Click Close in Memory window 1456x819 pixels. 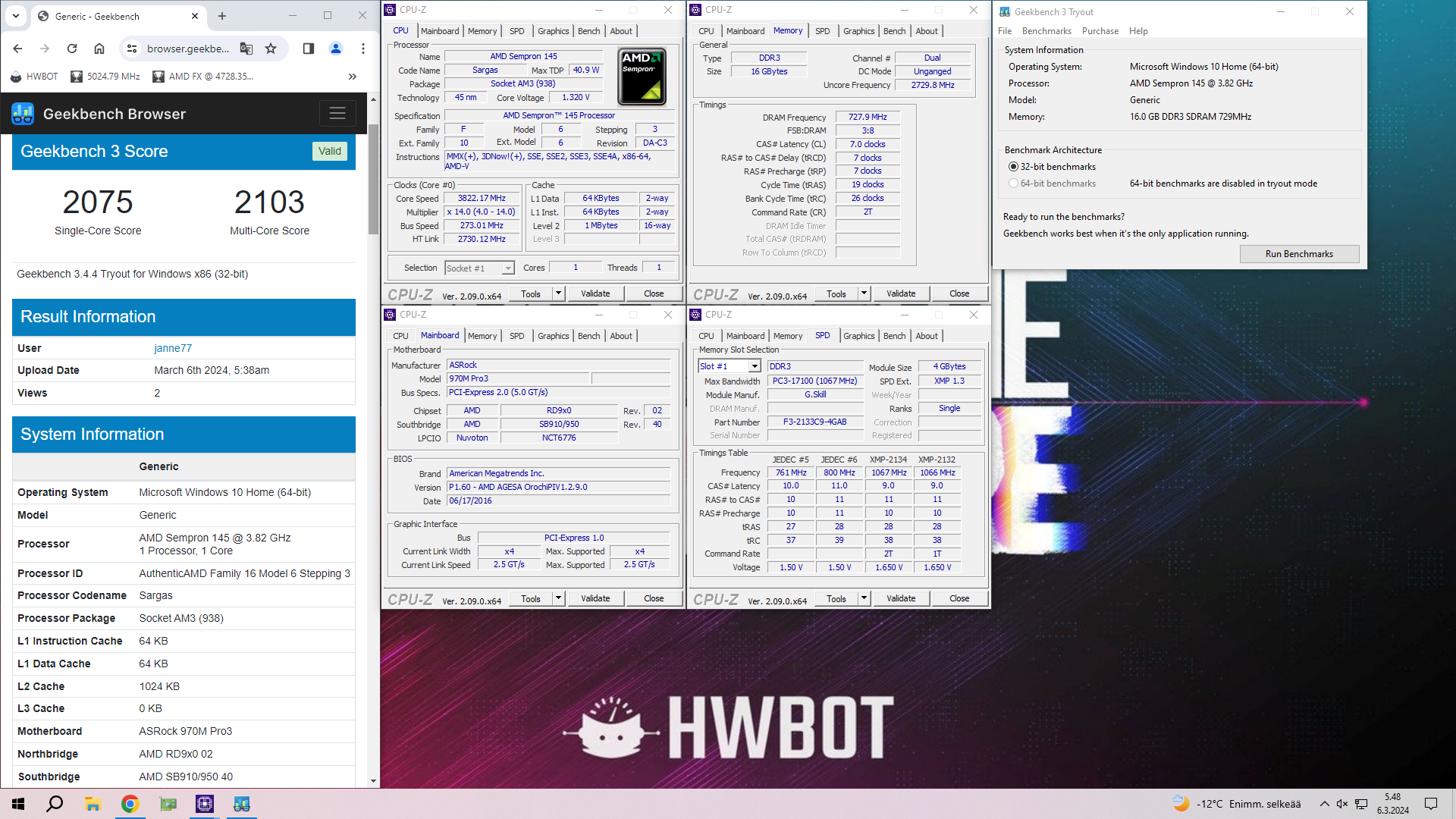tap(959, 293)
